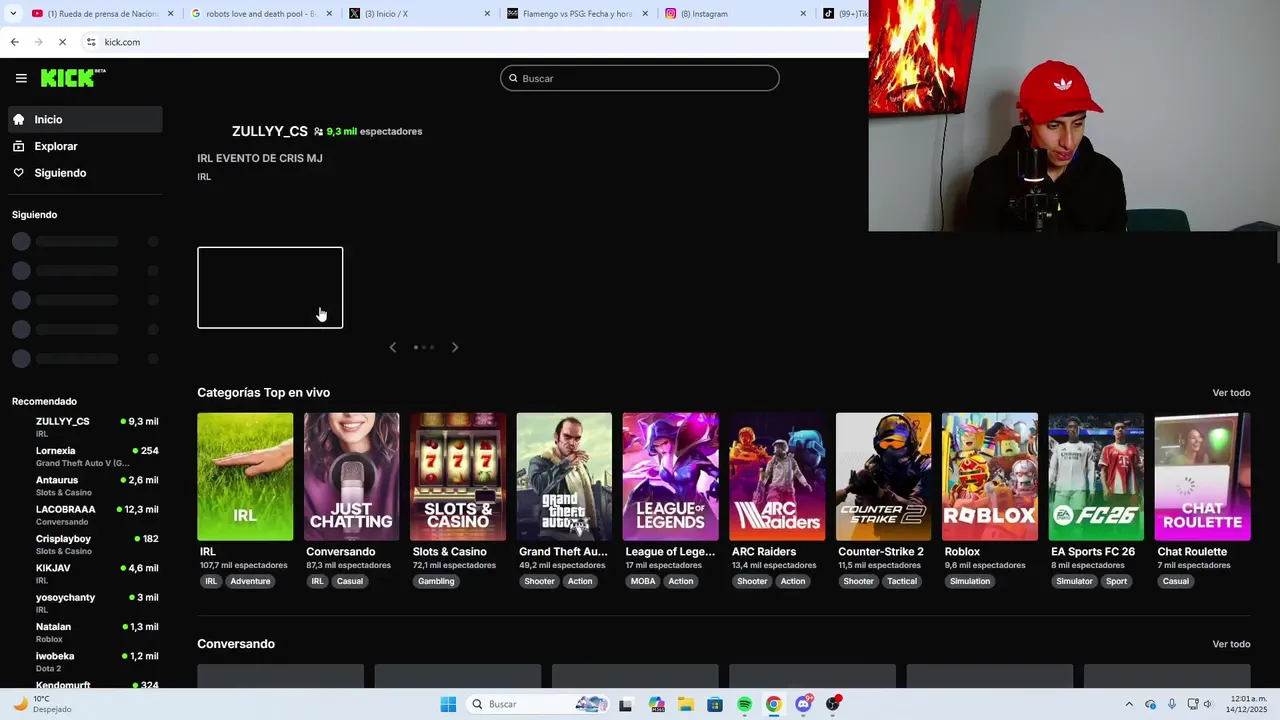This screenshot has height=720, width=1280.
Task: Open File Explorer from the taskbar
Action: click(685, 704)
